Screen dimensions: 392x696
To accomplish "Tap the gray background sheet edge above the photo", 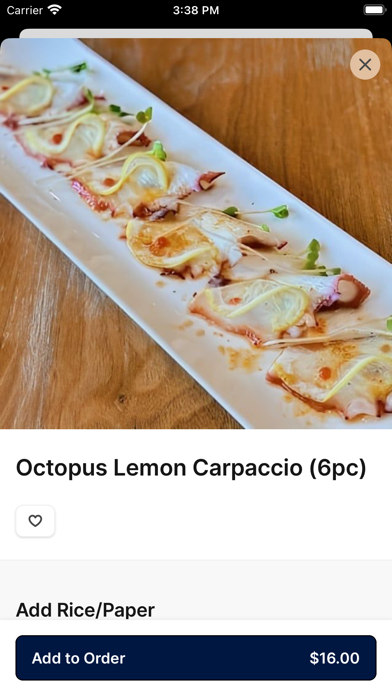I will [x=196, y=33].
